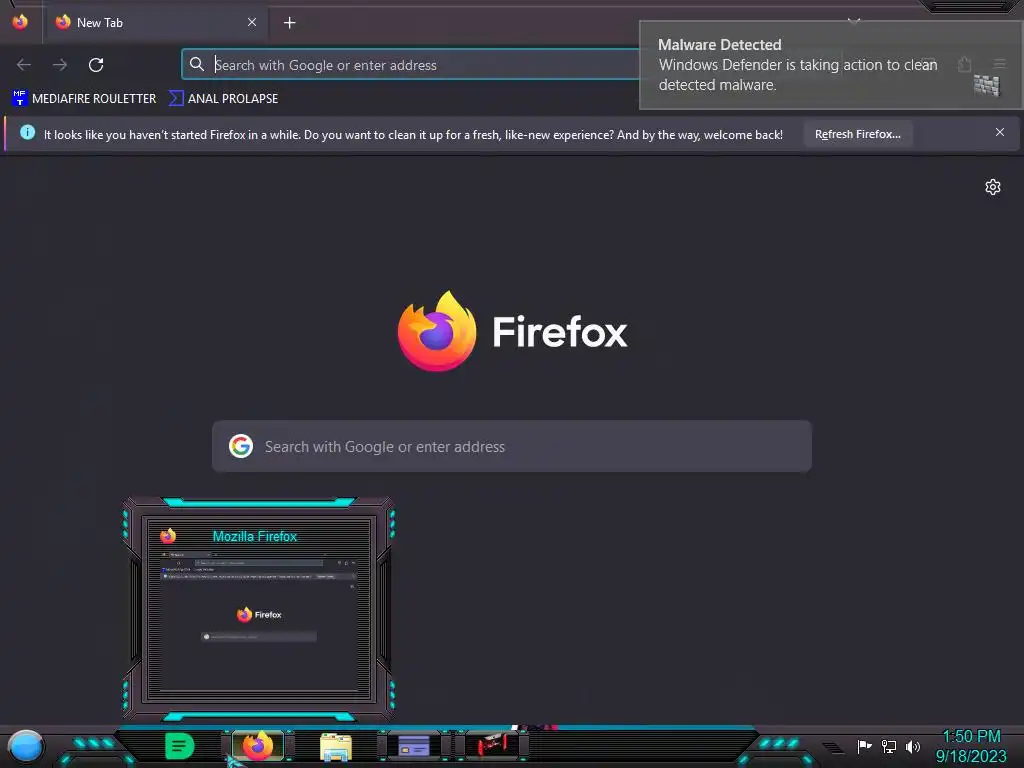Screen dimensions: 1024x768
Task: Open new tab personalize gear icon
Action: pos(993,187)
